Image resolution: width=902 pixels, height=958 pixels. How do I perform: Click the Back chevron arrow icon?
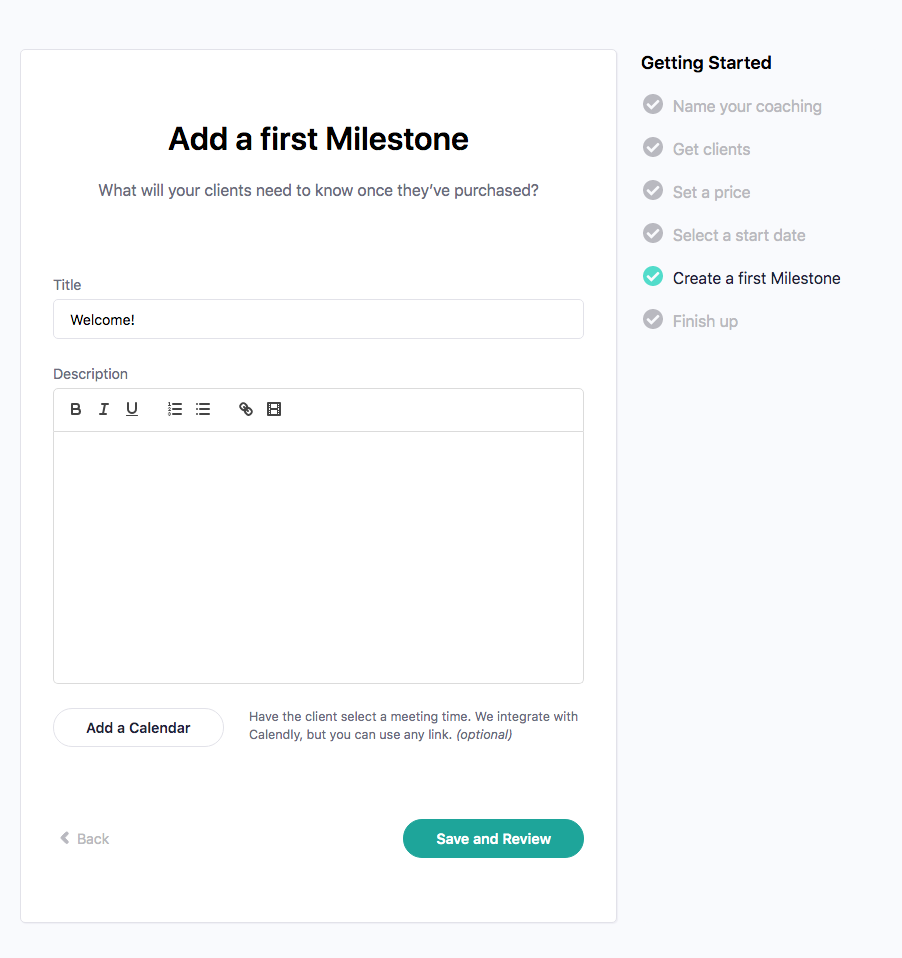tap(65, 838)
